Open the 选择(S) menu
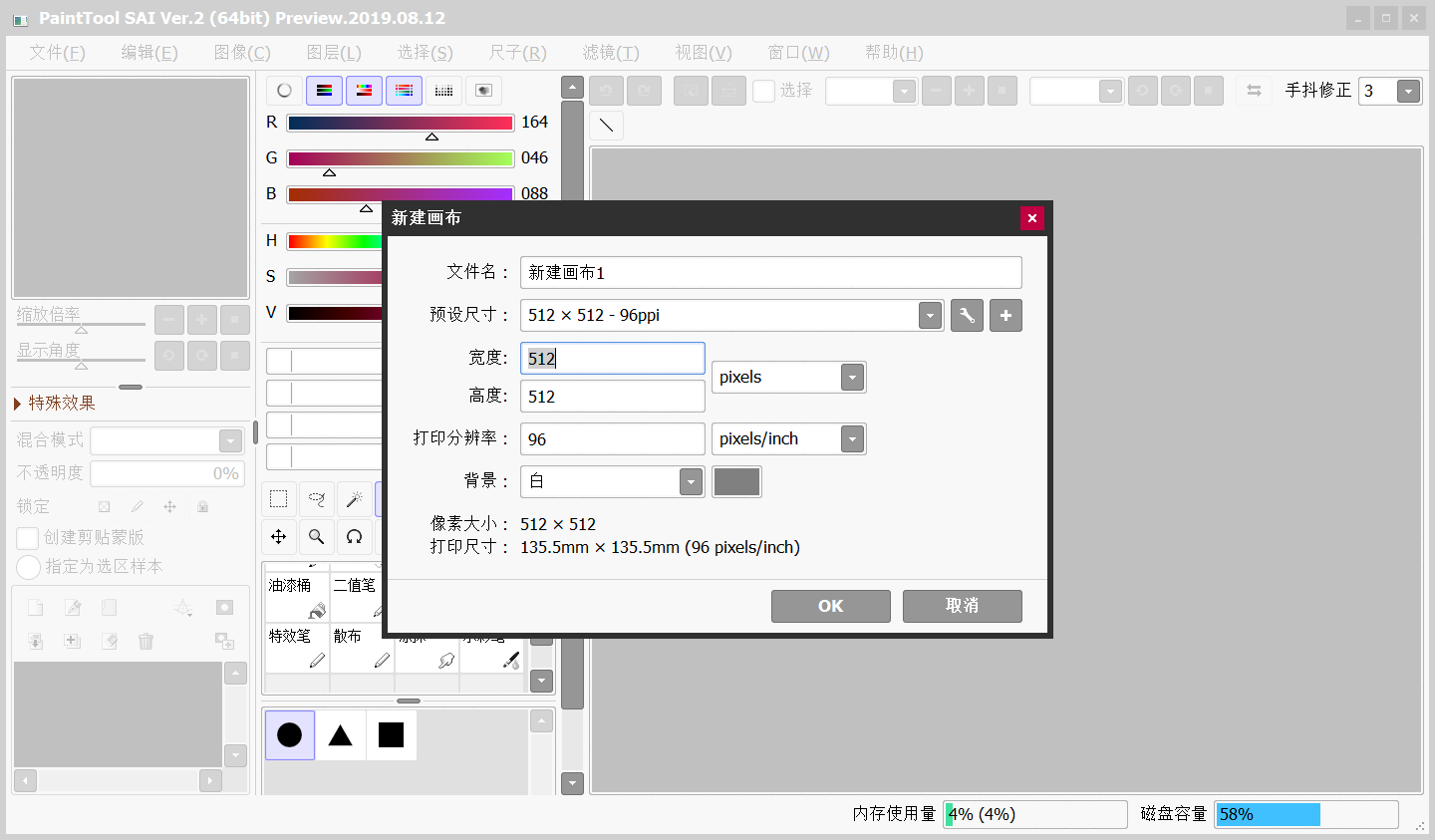Viewport: 1435px width, 840px height. coord(426,53)
